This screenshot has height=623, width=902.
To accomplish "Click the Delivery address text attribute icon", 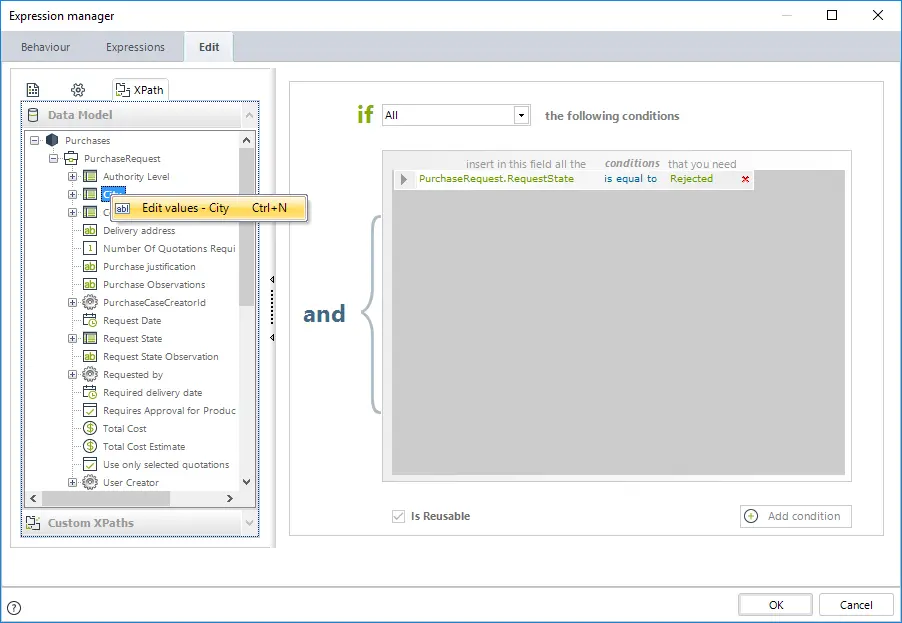I will click(x=90, y=231).
